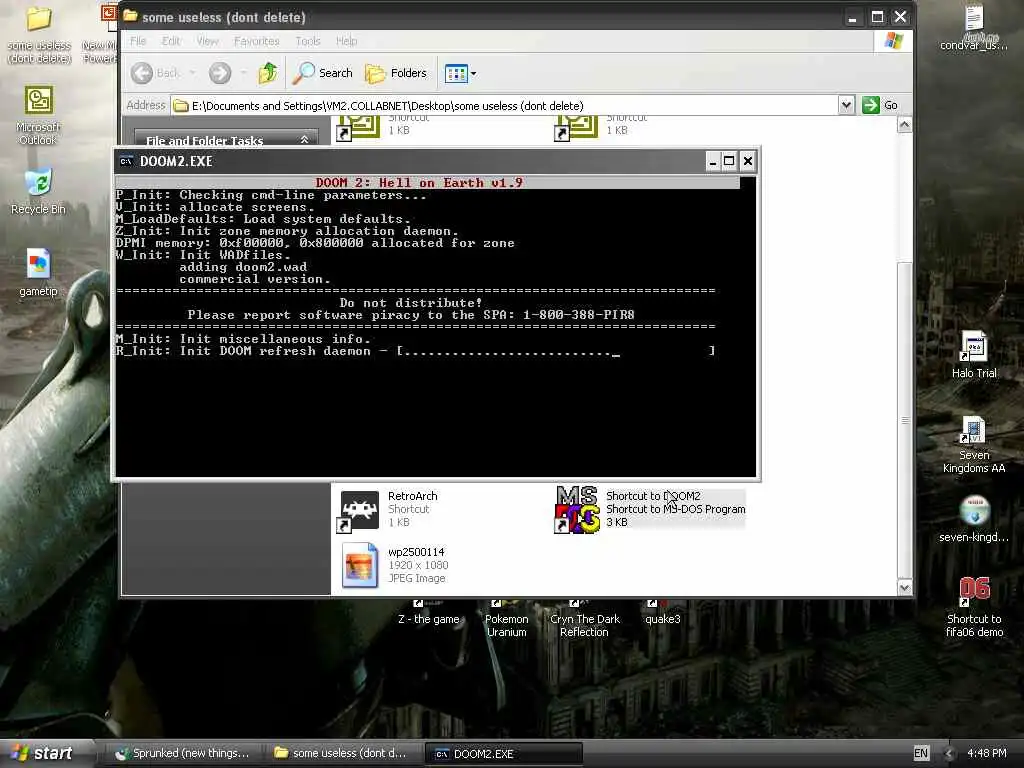Click the folder icon in the Explorer title bar
Image resolution: width=1024 pixels, height=768 pixels.
(x=130, y=16)
